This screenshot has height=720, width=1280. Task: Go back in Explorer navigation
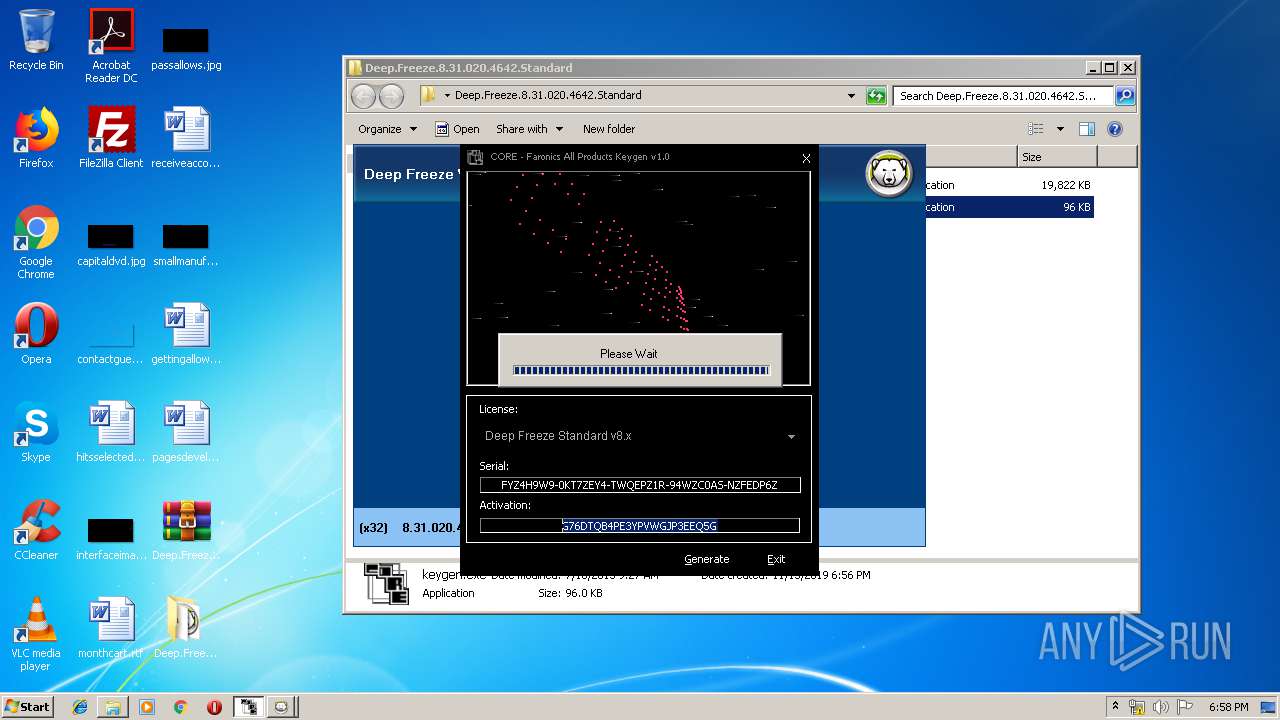click(x=364, y=96)
